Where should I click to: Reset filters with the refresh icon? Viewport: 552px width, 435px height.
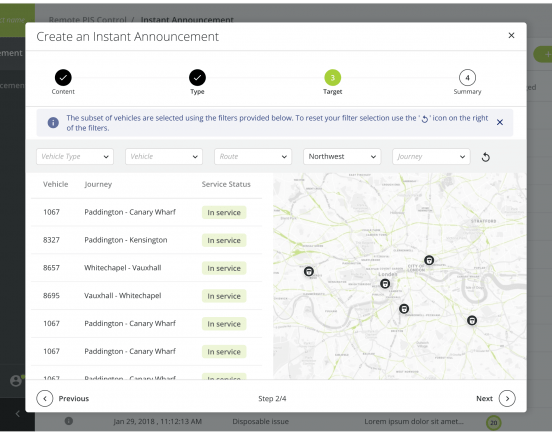pyautogui.click(x=485, y=157)
